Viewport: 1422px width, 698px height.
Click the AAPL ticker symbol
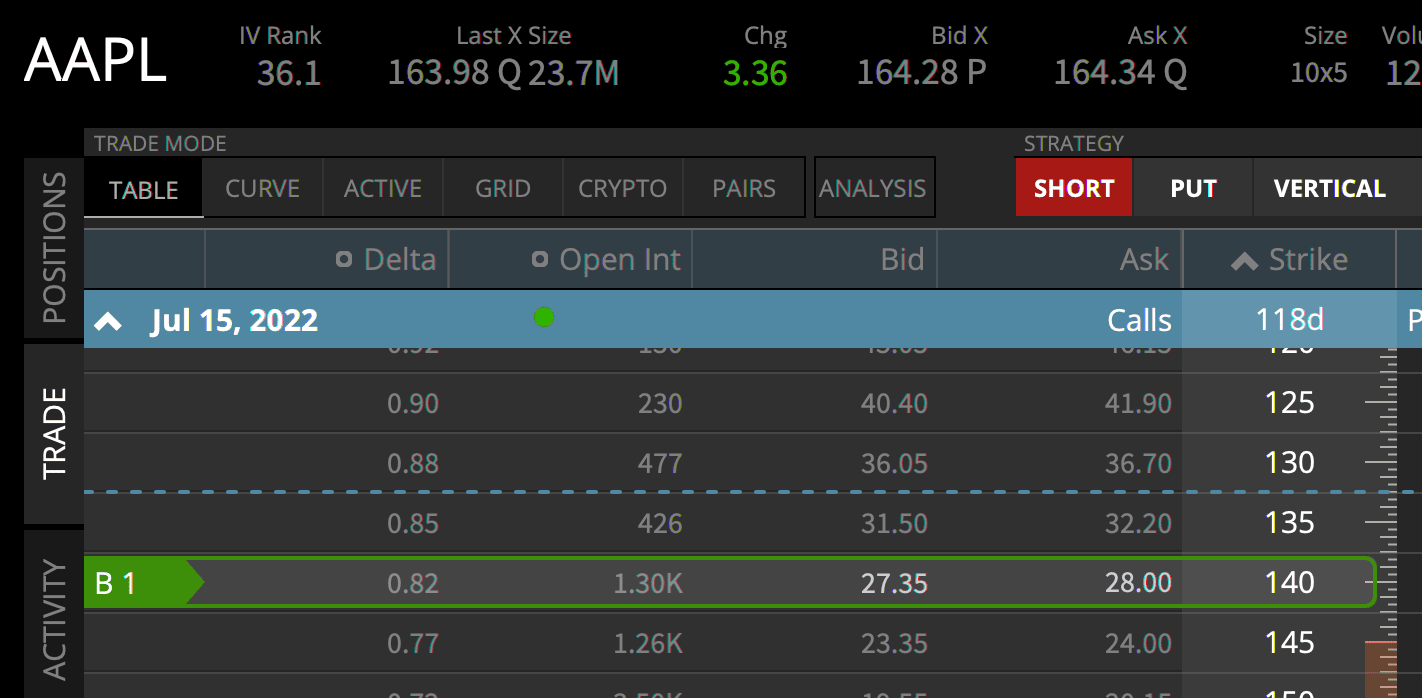(x=95, y=61)
